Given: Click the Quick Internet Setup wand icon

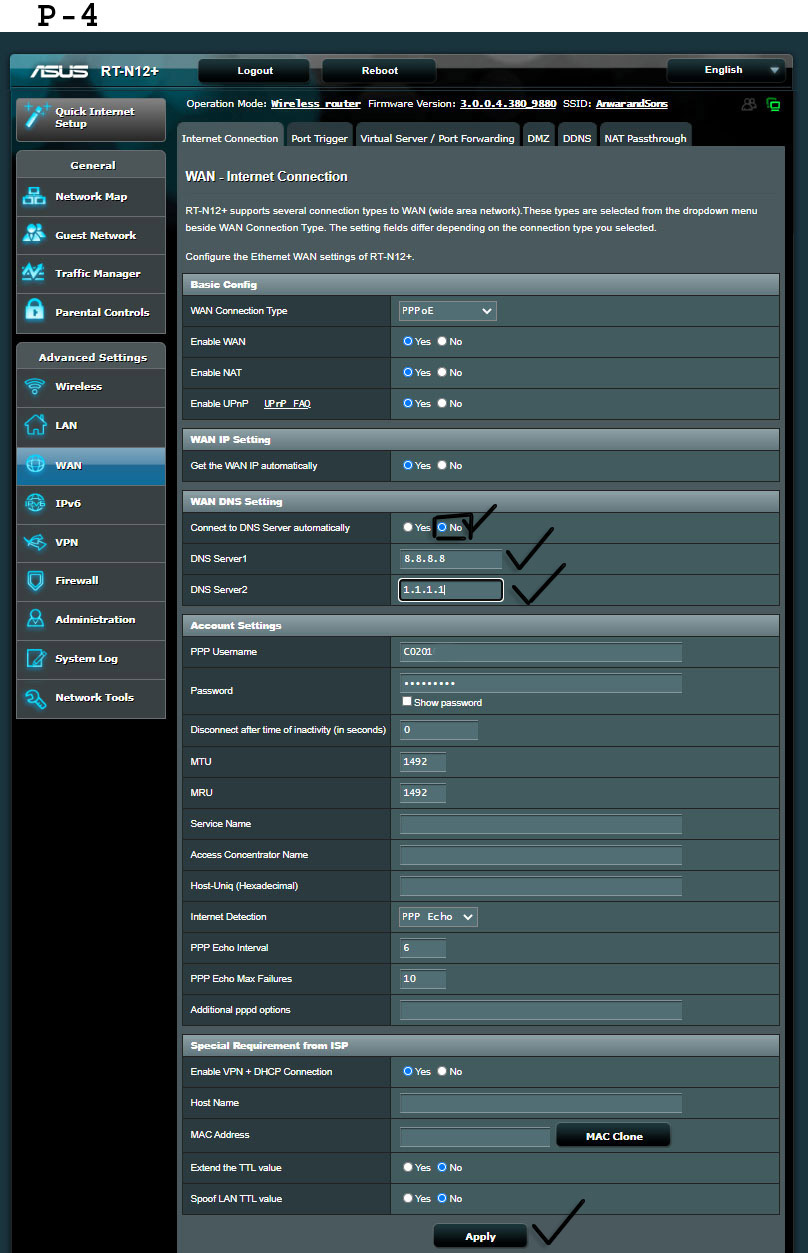Looking at the screenshot, I should point(36,116).
